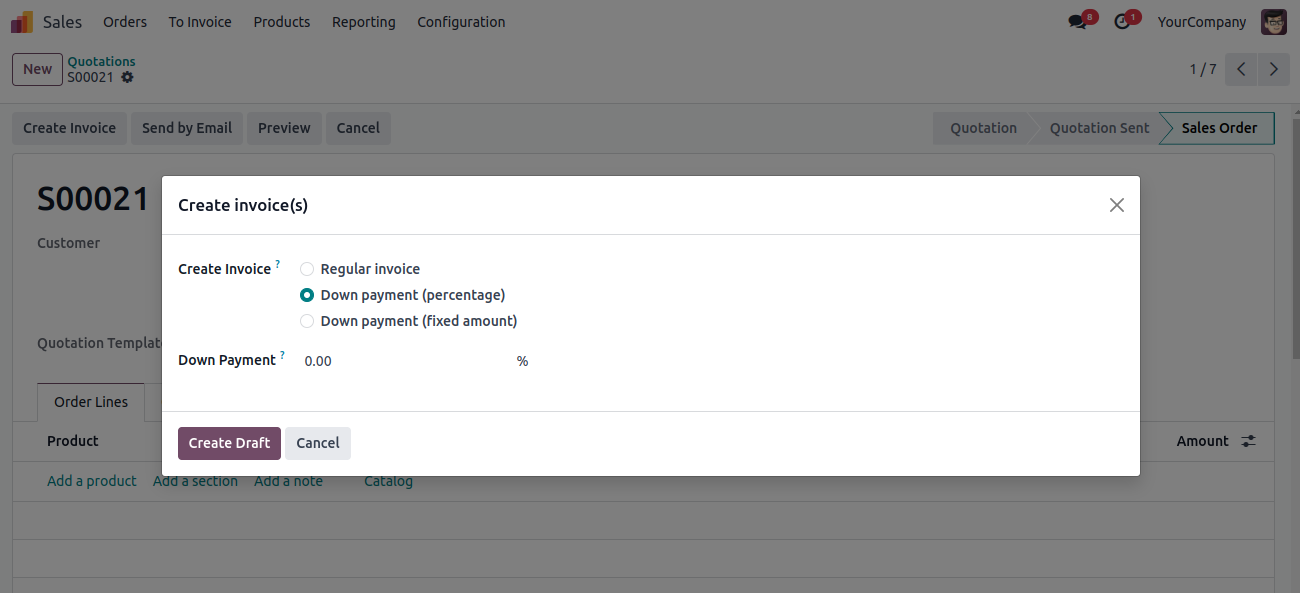
Task: Open the column settings adjust icon
Action: (x=1248, y=441)
